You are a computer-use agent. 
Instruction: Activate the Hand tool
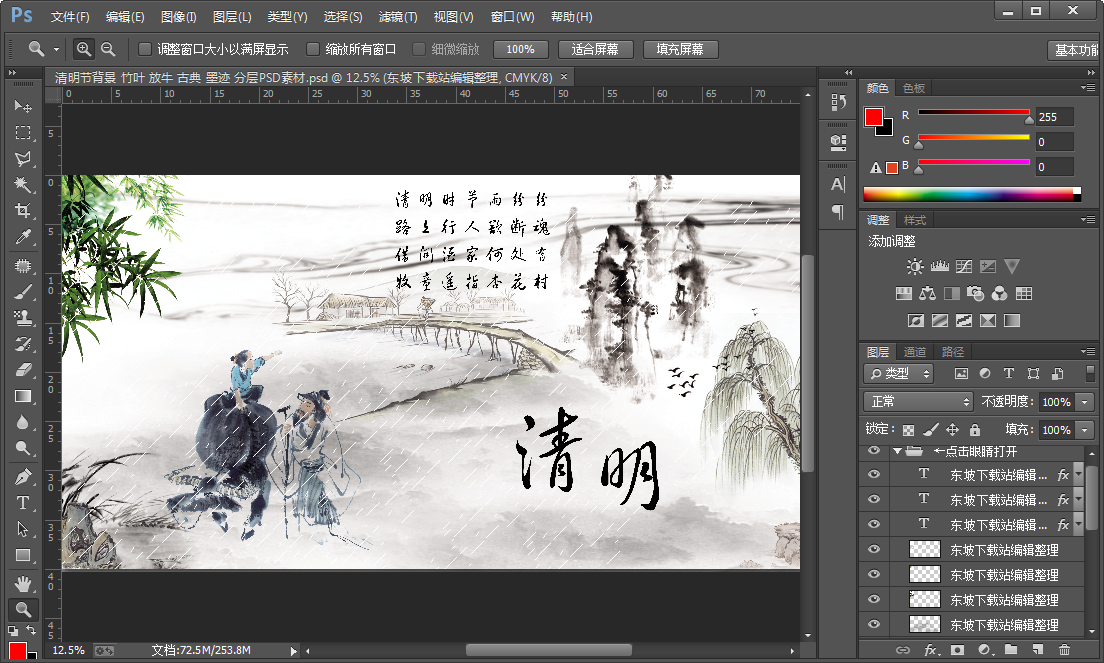pyautogui.click(x=22, y=582)
